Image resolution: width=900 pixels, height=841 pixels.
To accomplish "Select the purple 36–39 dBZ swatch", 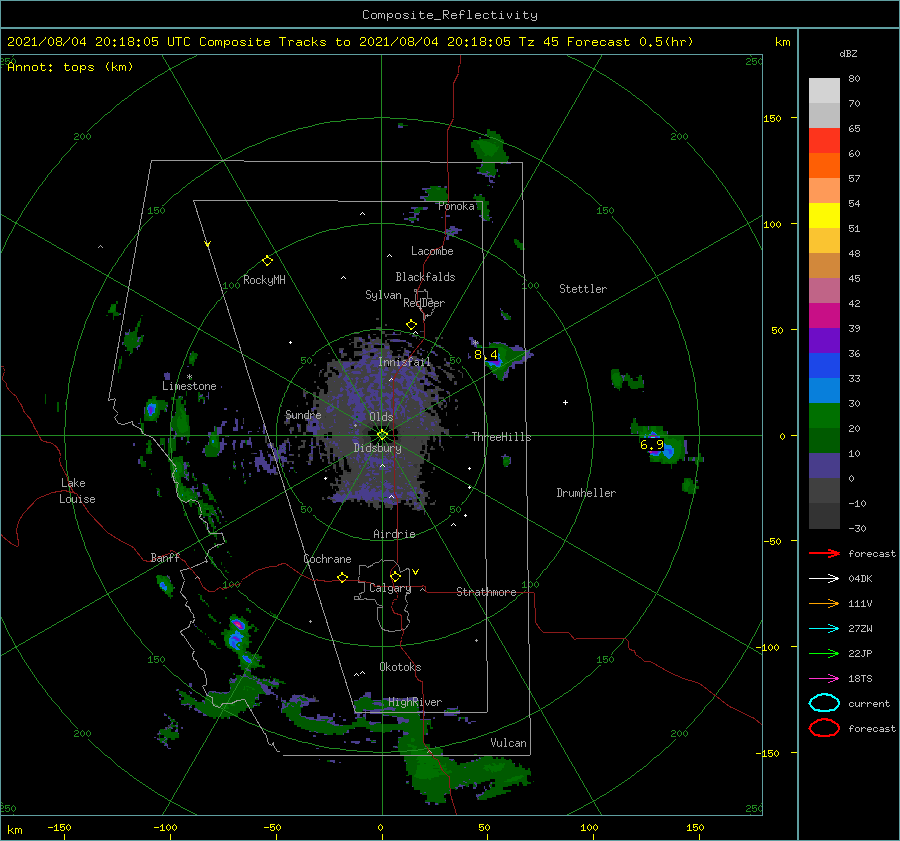I will pos(824,340).
